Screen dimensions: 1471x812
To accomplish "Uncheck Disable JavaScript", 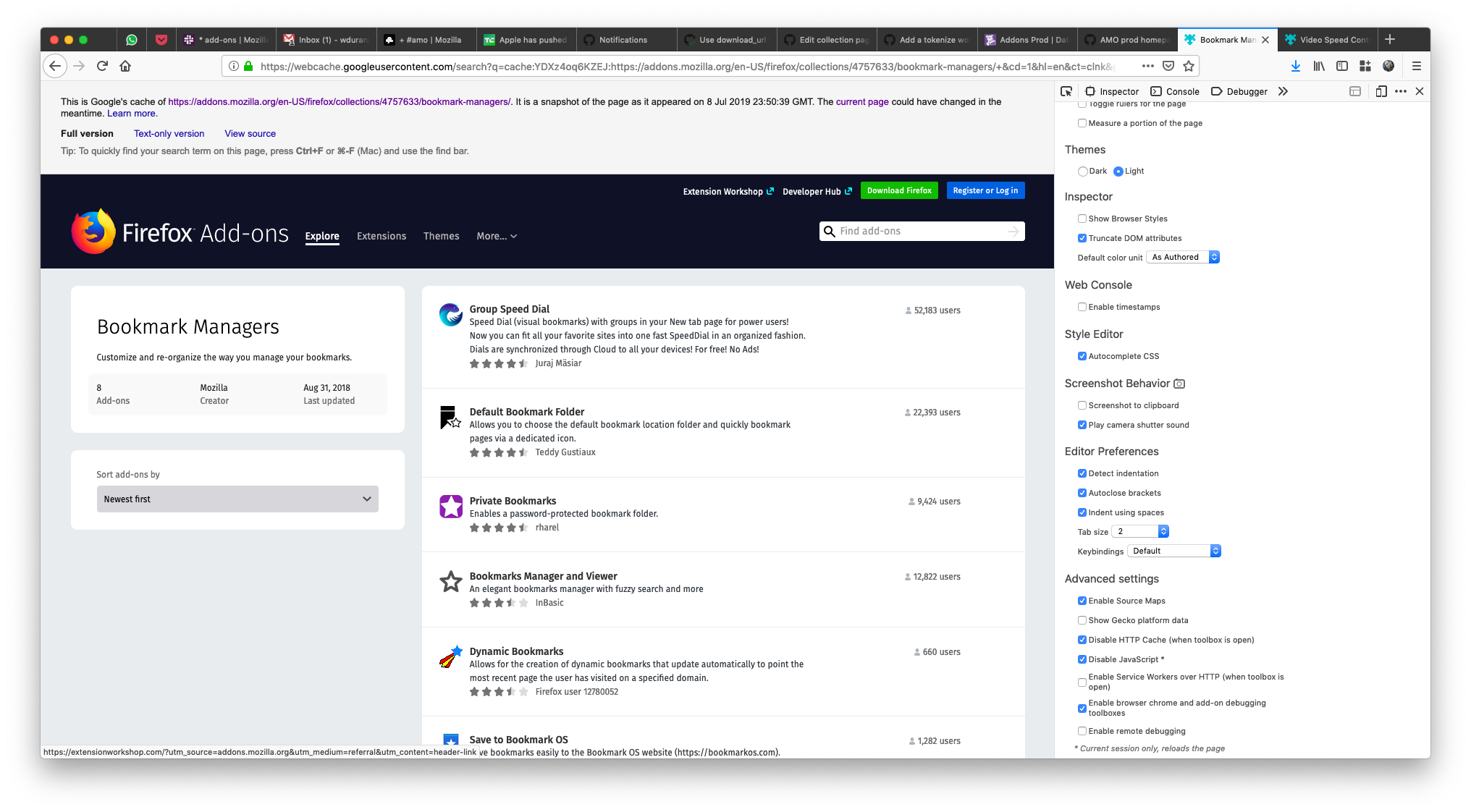I will point(1082,659).
